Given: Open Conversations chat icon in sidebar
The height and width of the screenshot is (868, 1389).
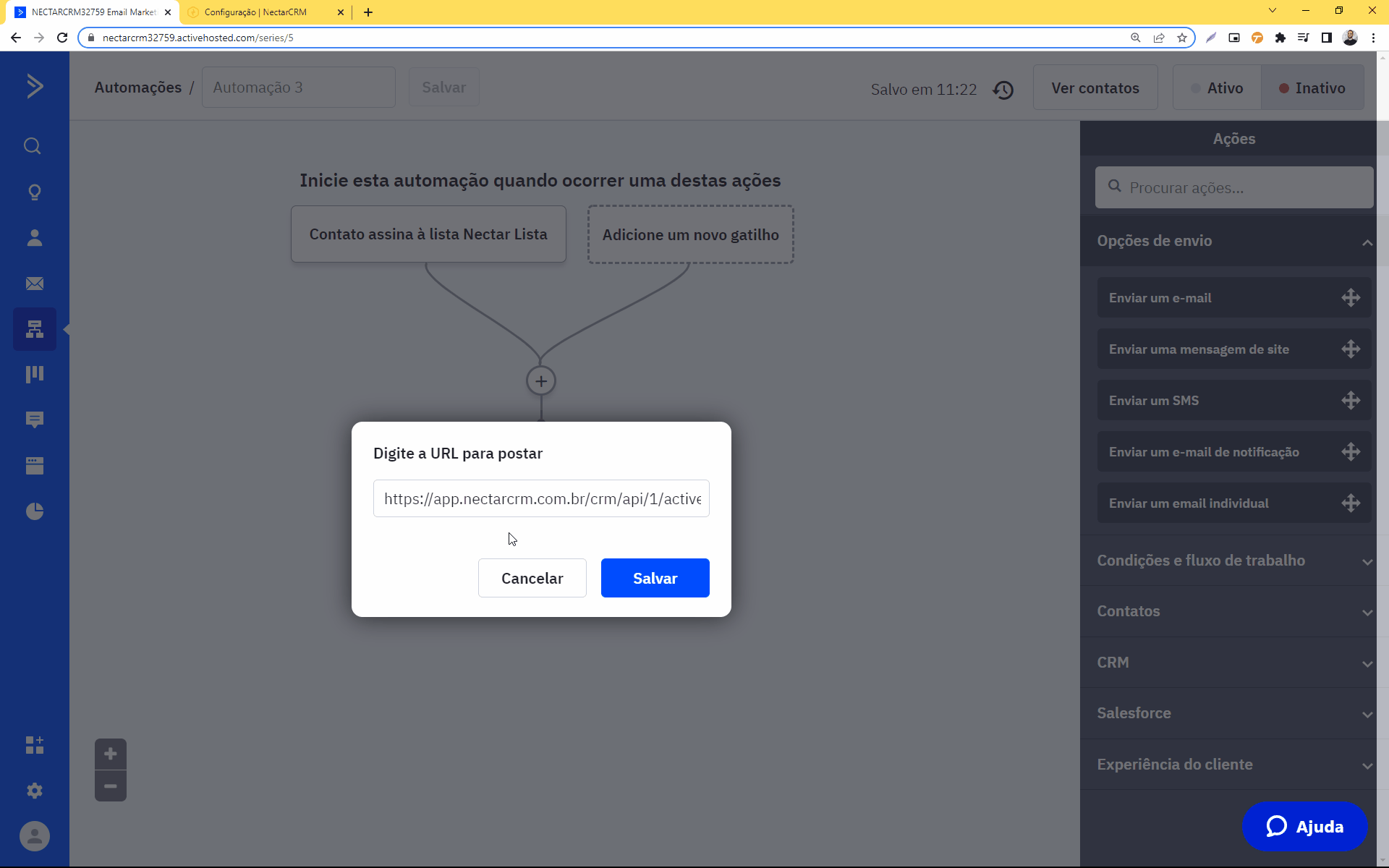Looking at the screenshot, I should (35, 420).
